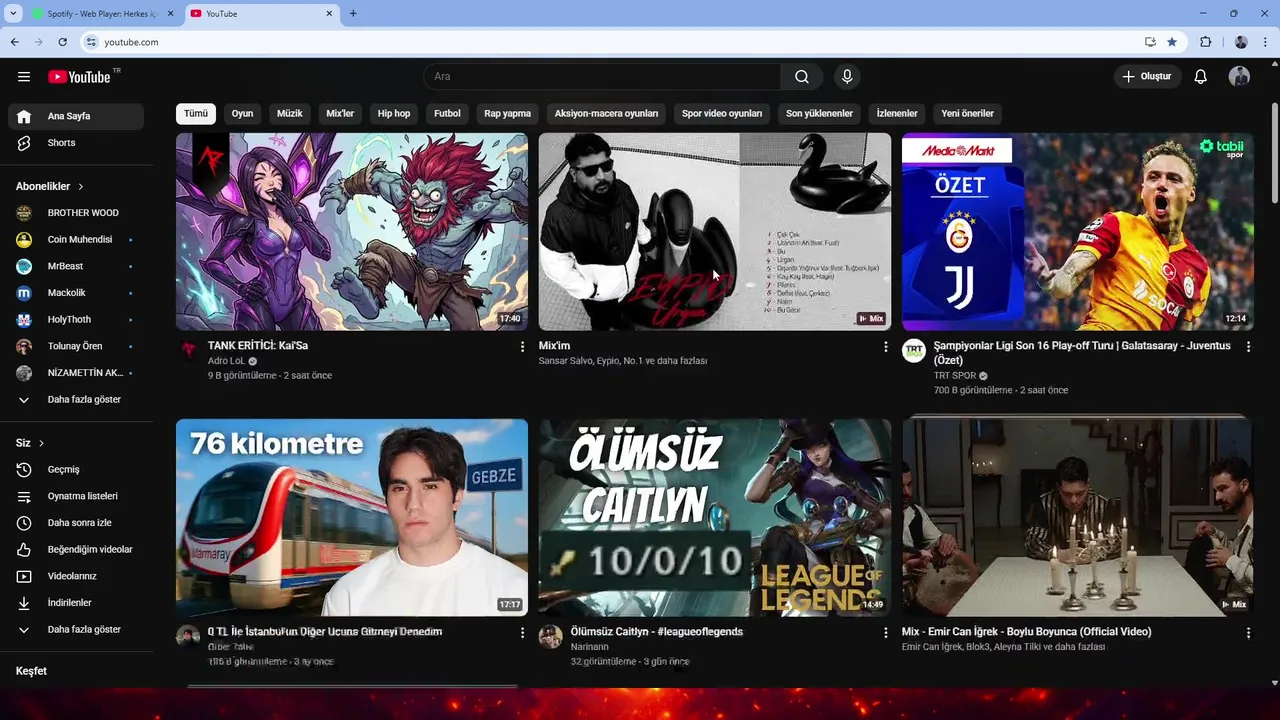Open Chrome three-dot menu
The image size is (1280, 720).
coord(1265,42)
